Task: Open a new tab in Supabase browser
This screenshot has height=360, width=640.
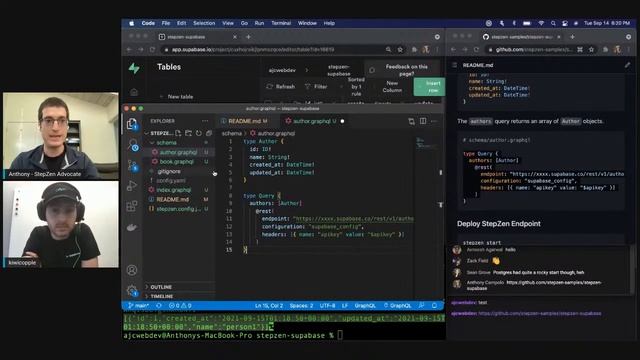Action: [248, 37]
